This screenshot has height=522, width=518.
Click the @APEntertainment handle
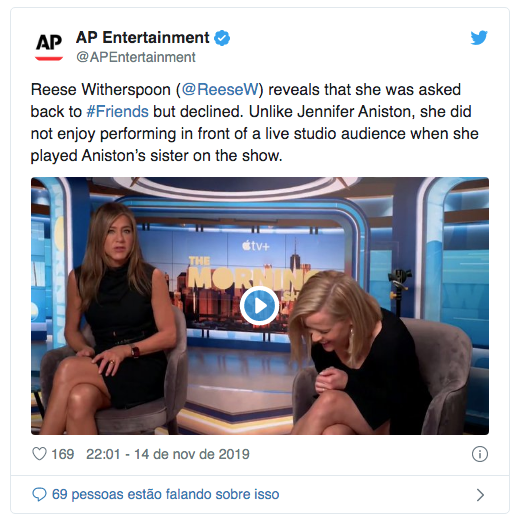pos(136,57)
